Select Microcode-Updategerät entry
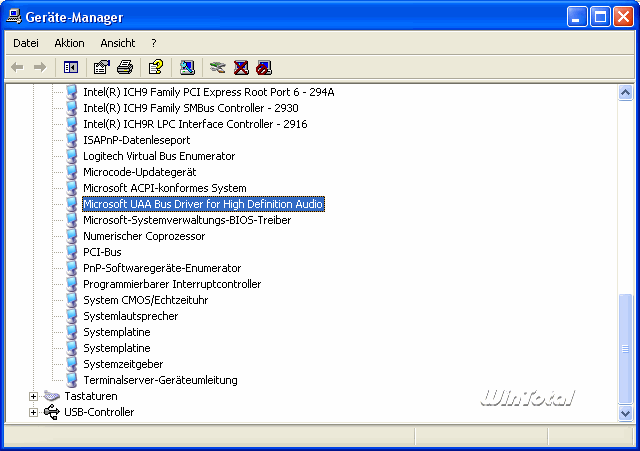This screenshot has width=640, height=451. pos(140,172)
